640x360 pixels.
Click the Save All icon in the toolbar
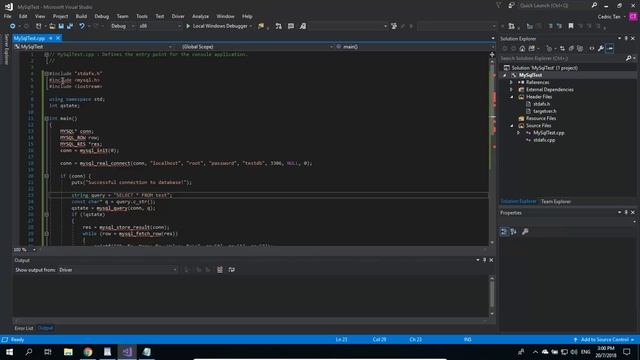coord(70,26)
